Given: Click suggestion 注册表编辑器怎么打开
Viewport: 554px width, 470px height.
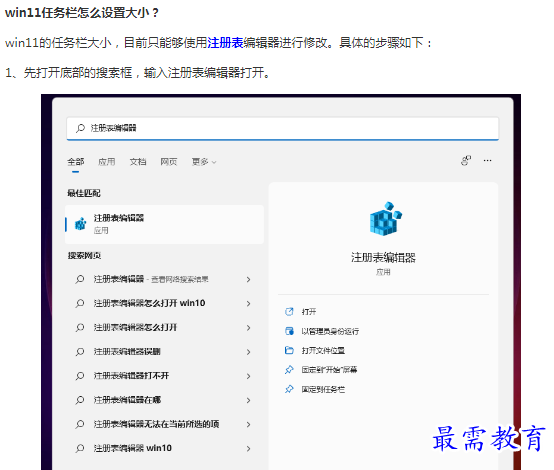Looking at the screenshot, I should (x=135, y=327).
